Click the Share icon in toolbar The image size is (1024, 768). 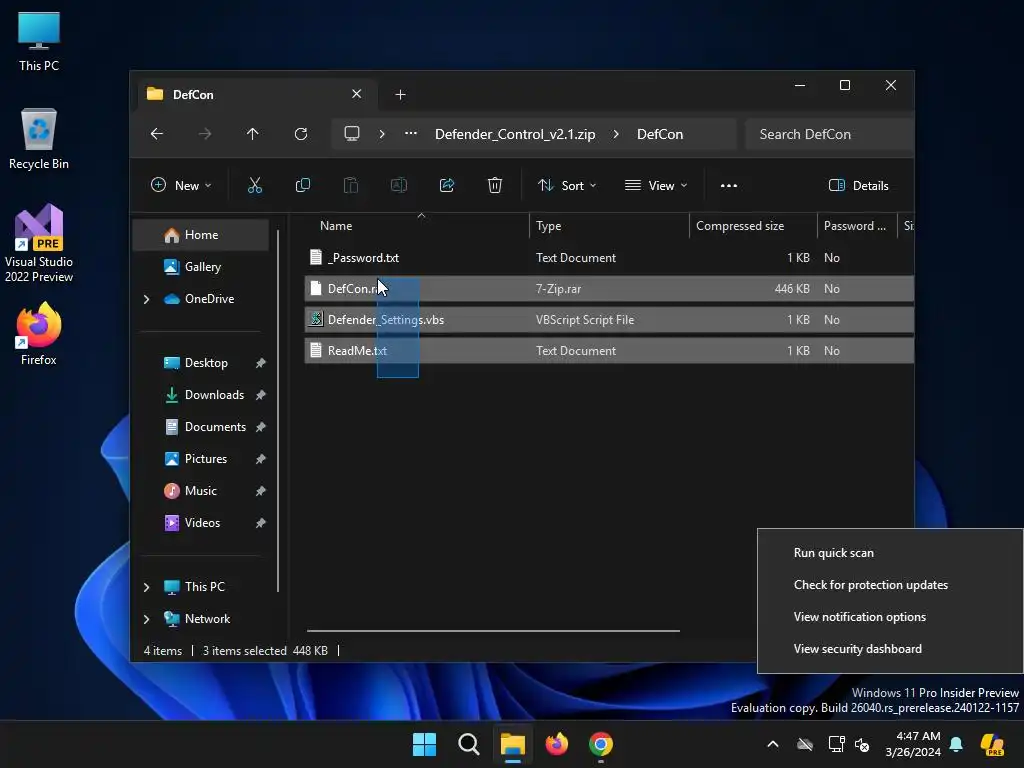pyautogui.click(x=447, y=185)
